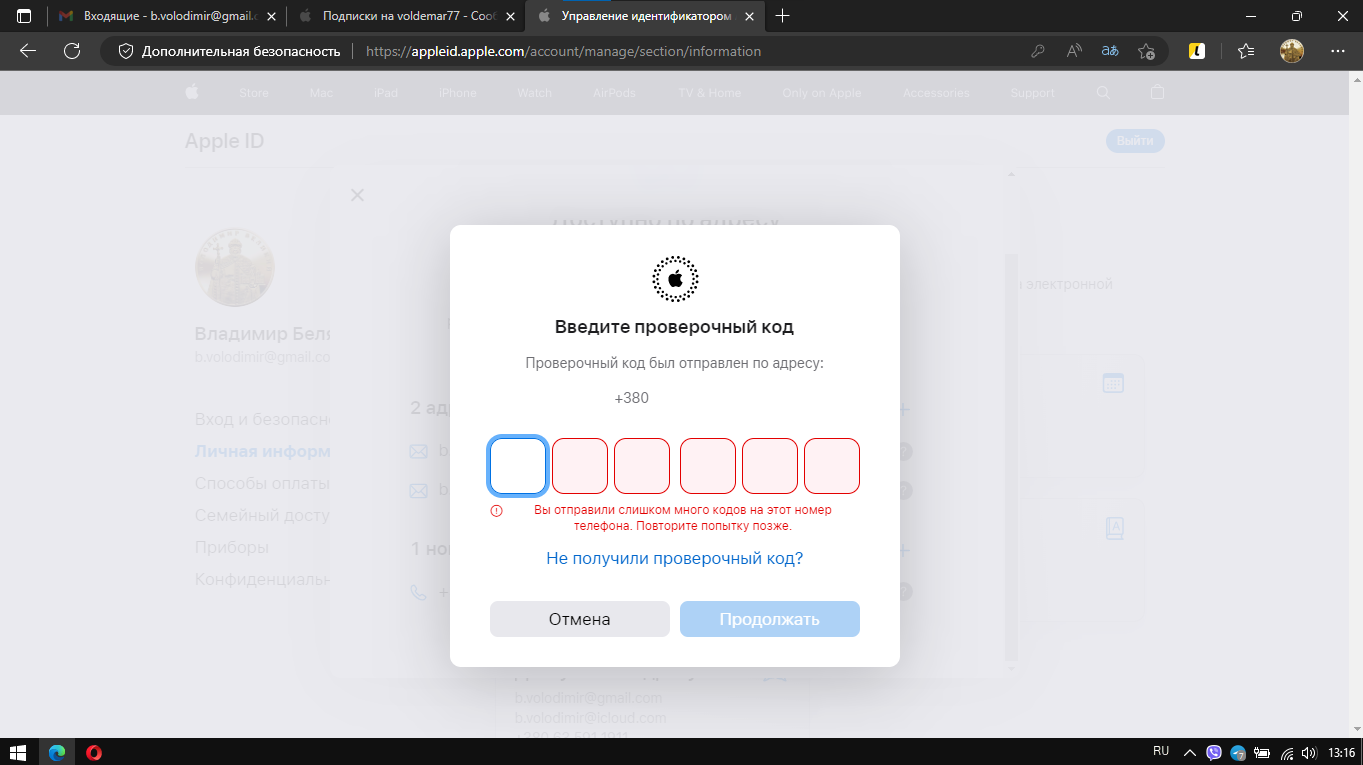Open the page translate options
Viewport: 1363px width, 765px height.
coord(1110,51)
